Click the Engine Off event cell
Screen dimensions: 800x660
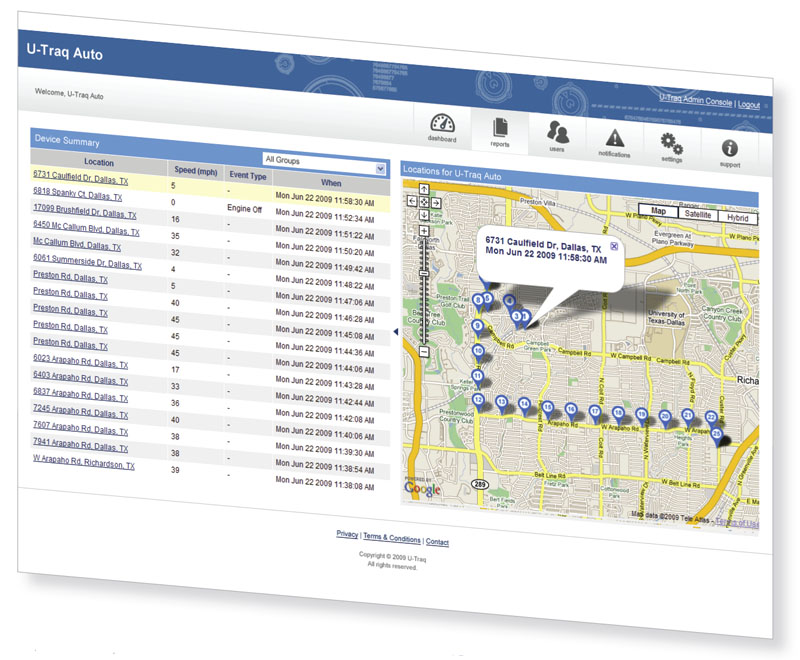click(x=244, y=209)
